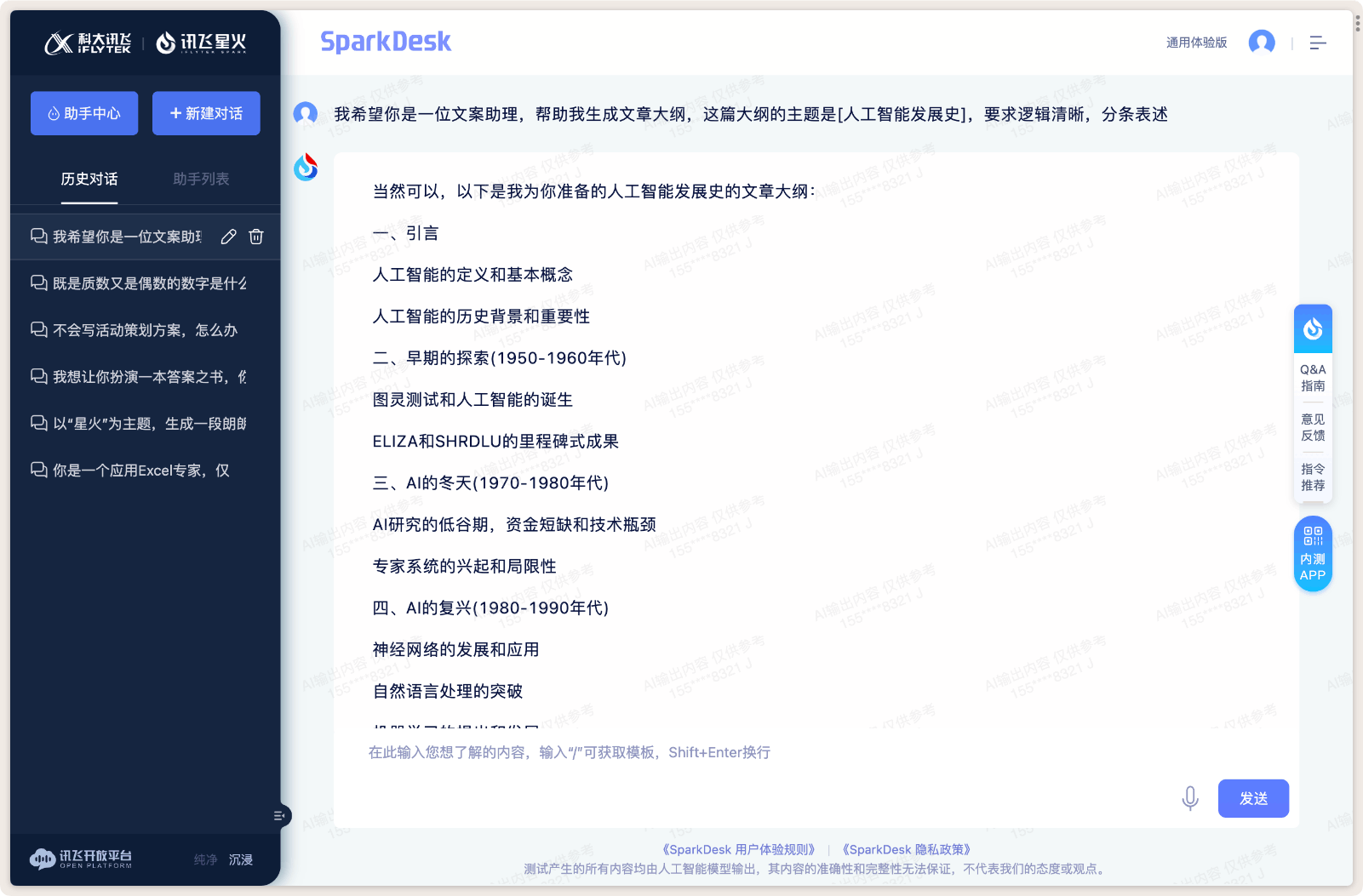
Task: Open the hamburger menu at top right
Action: pos(1318,42)
